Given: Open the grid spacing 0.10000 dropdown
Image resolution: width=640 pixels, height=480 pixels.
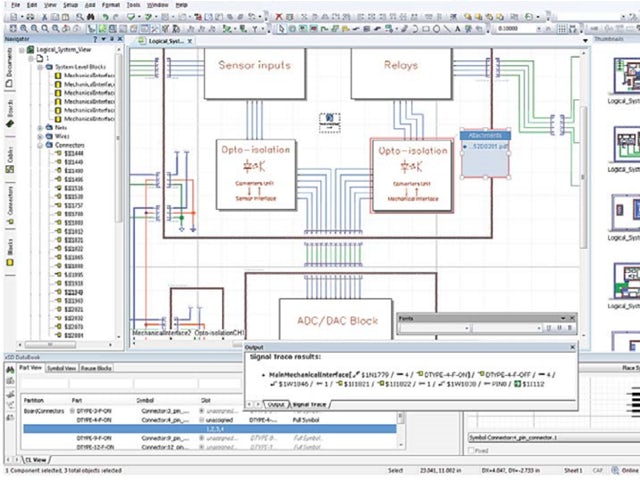Looking at the screenshot, I should (x=539, y=29).
